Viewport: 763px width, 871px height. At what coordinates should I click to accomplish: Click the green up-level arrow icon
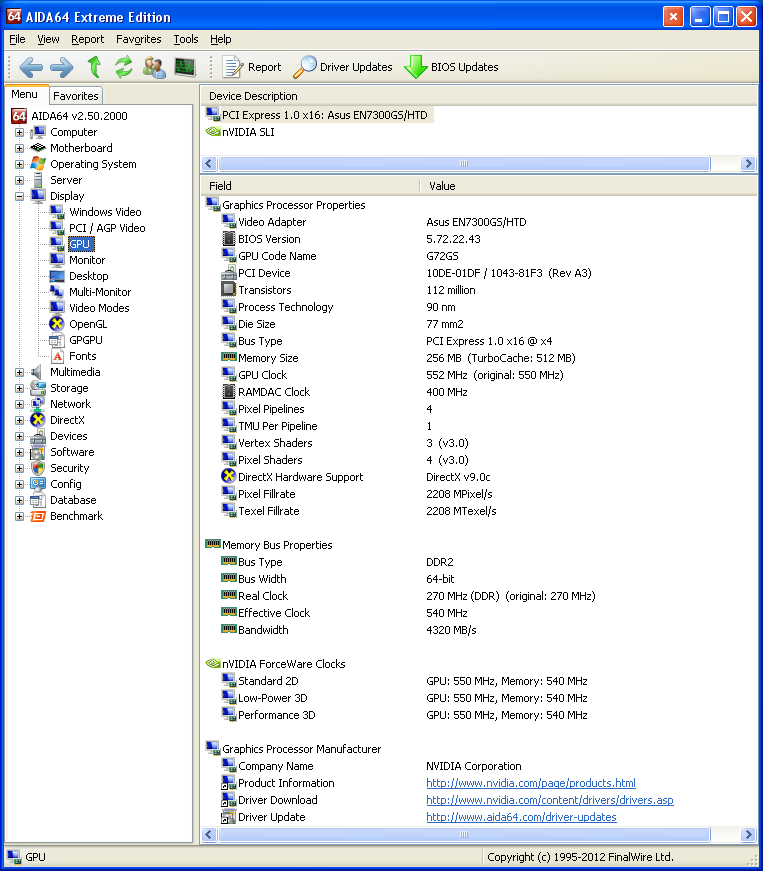coord(94,67)
